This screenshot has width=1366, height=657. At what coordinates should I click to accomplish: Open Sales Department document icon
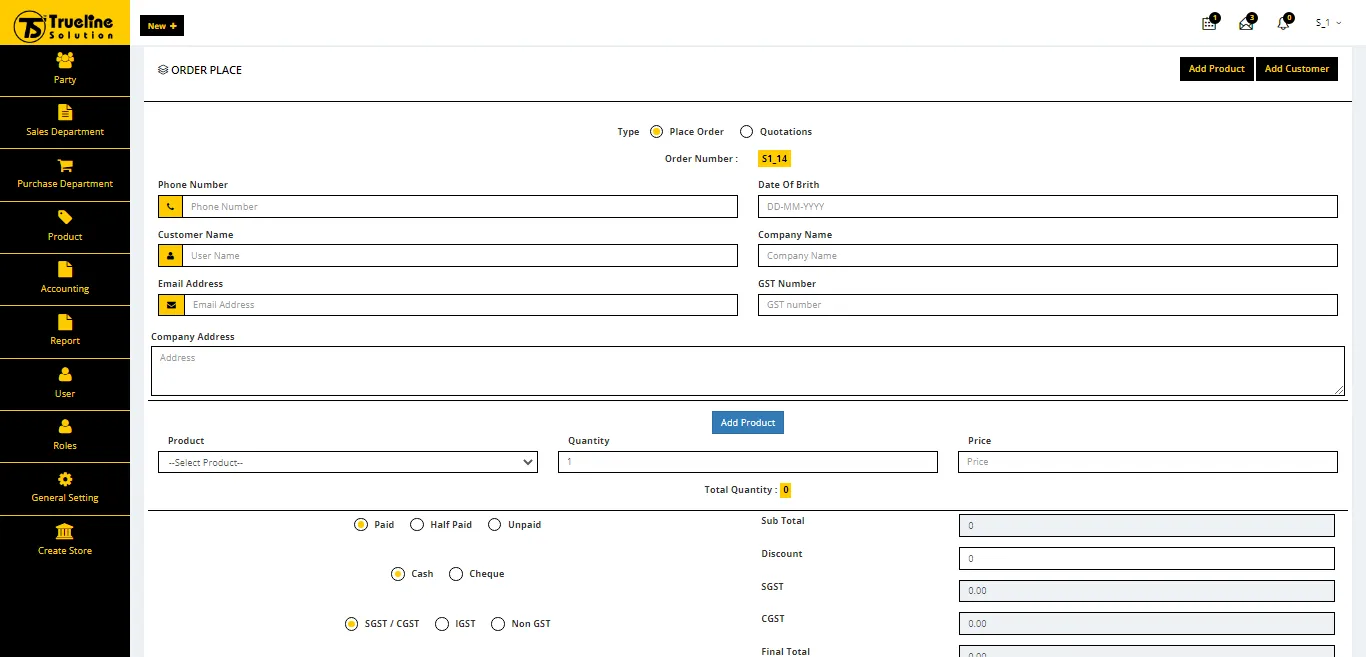pos(65,112)
